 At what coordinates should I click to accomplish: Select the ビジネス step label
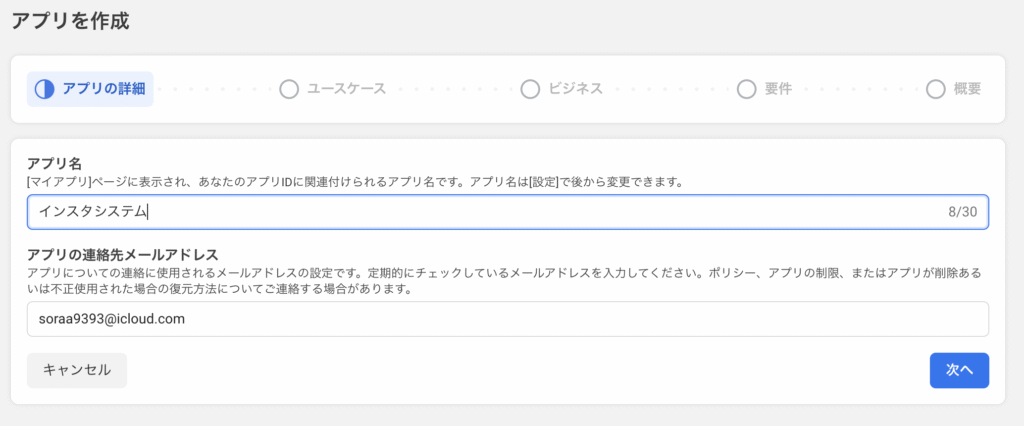[575, 89]
